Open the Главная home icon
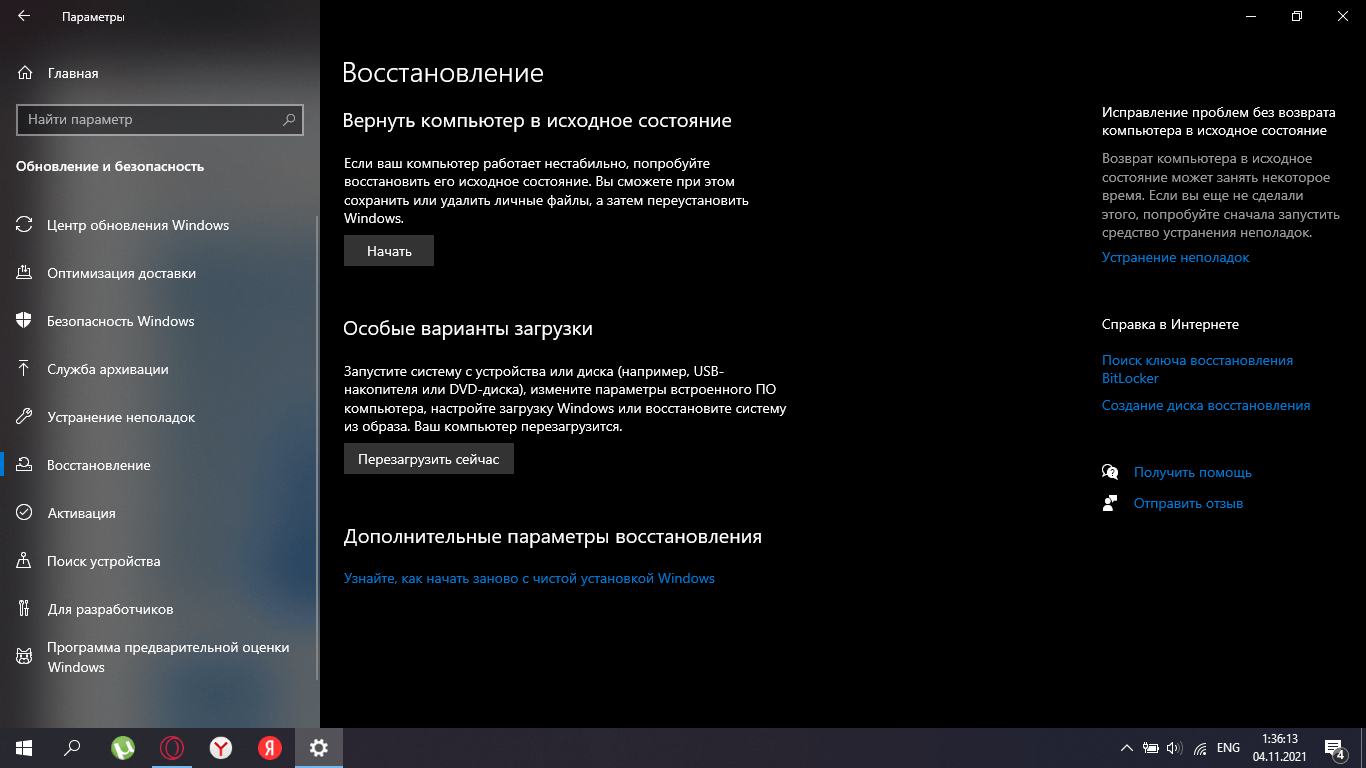The image size is (1366, 768). click(x=25, y=73)
